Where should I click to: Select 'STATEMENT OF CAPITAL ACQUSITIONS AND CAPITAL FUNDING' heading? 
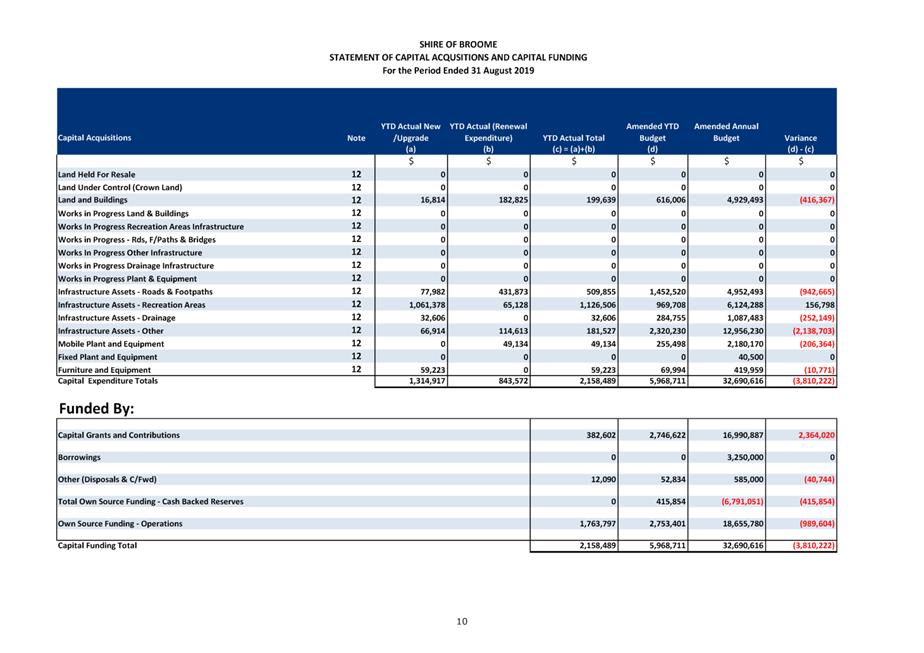[x=458, y=57]
